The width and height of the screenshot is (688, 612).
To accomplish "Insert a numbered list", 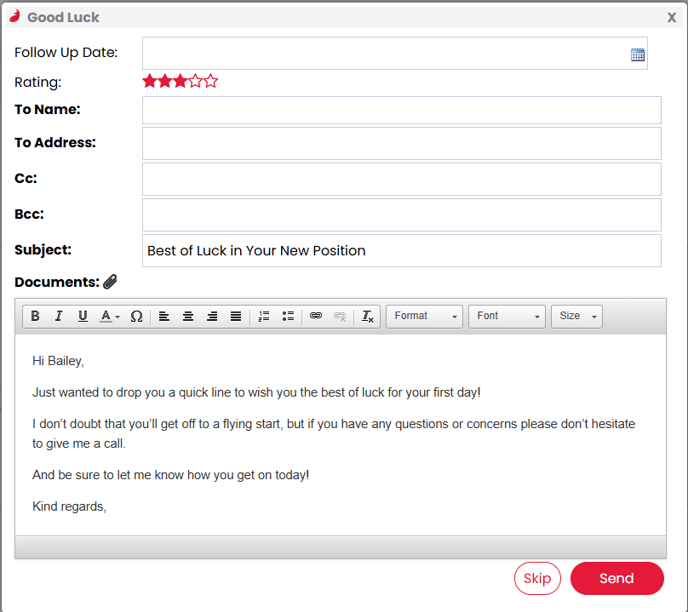I will 264,316.
